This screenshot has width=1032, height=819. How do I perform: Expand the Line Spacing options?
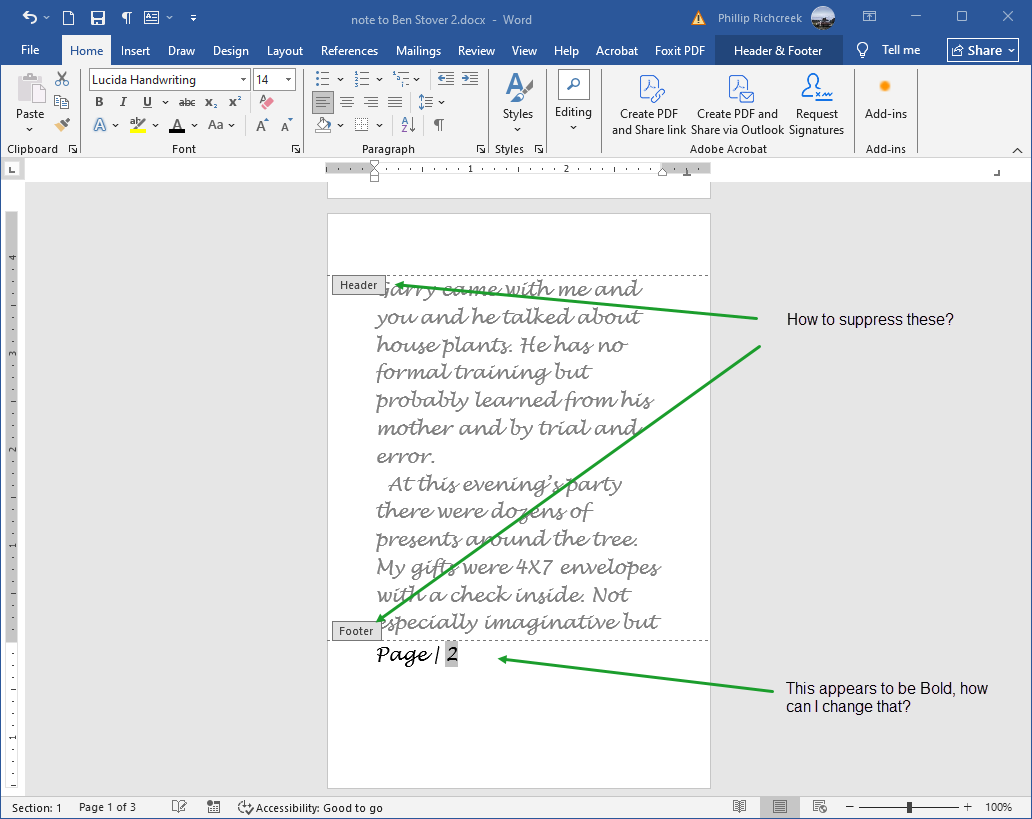pyautogui.click(x=440, y=101)
